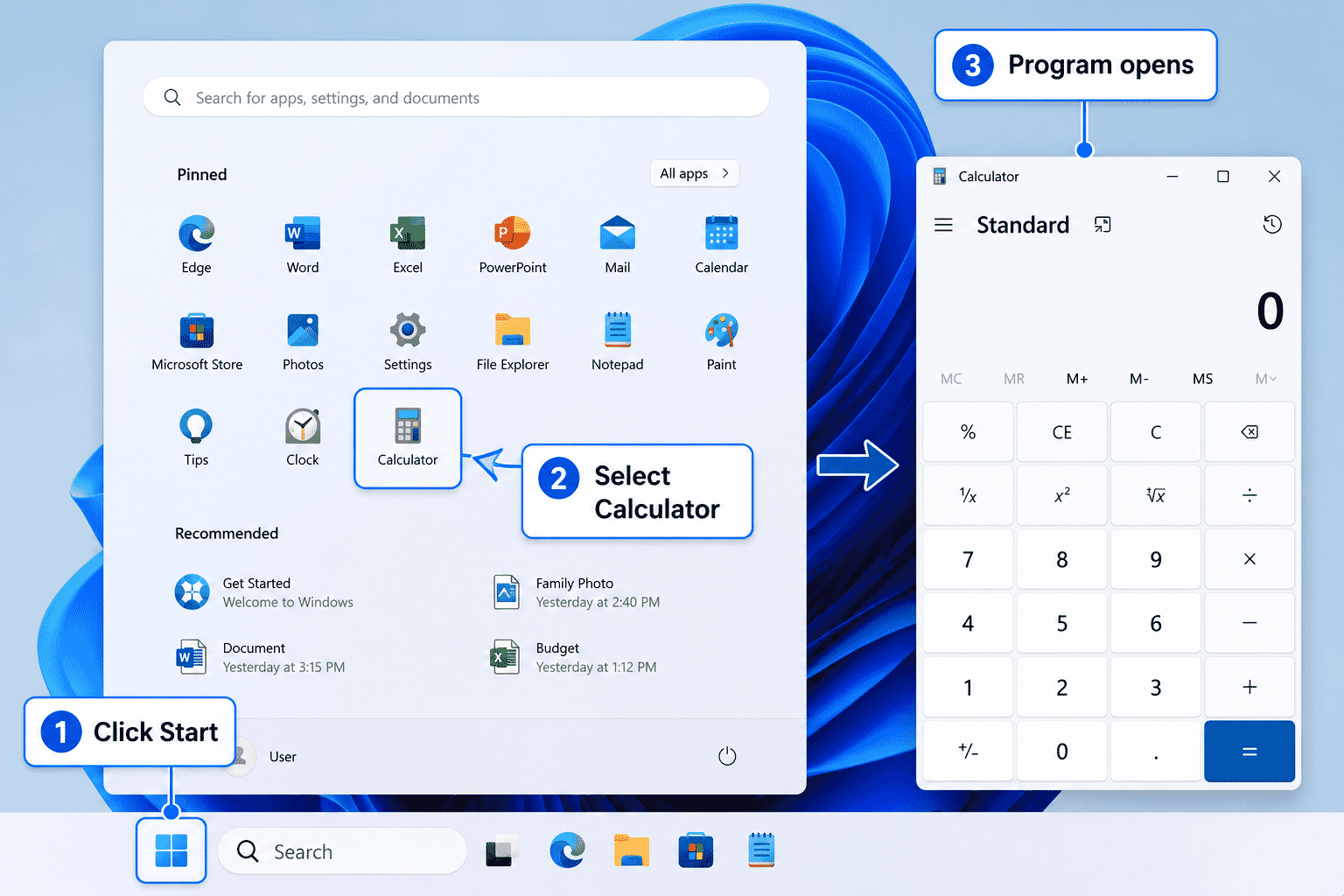Click the x squared key
The width and height of the screenshot is (1344, 896).
1062,495
